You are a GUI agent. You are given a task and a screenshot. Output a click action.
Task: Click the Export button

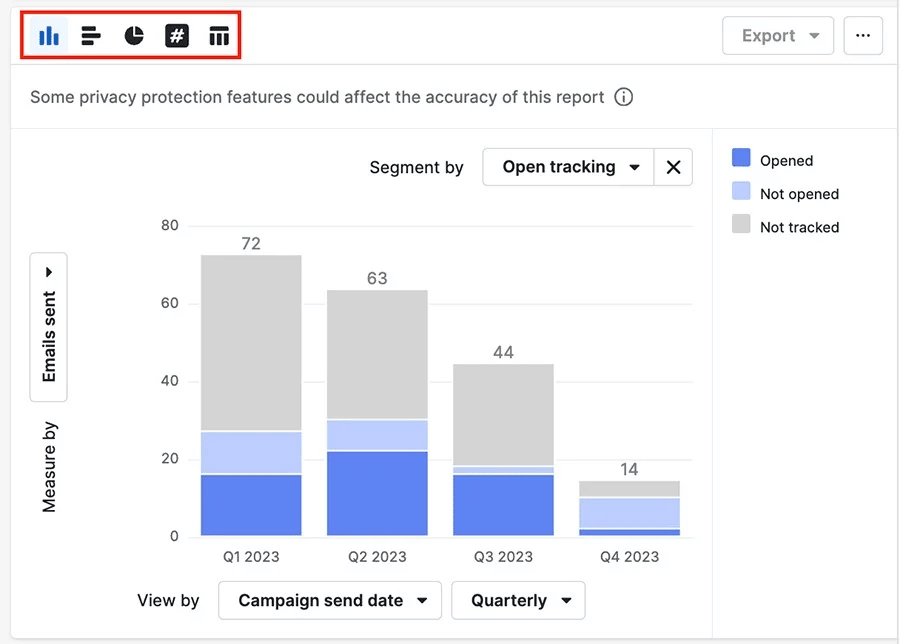[768, 35]
